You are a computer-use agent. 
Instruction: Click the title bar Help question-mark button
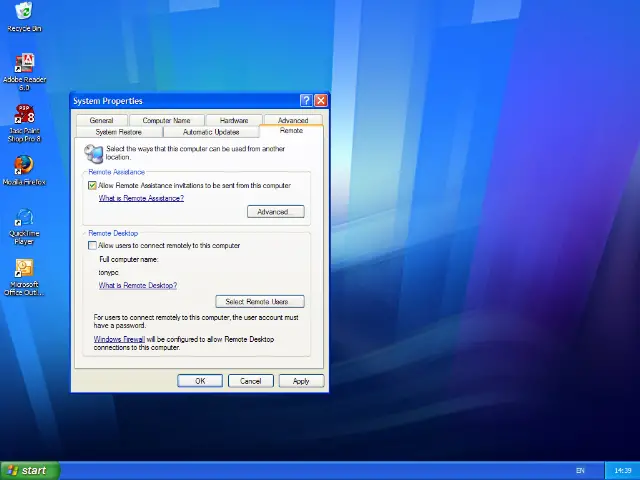click(305, 101)
